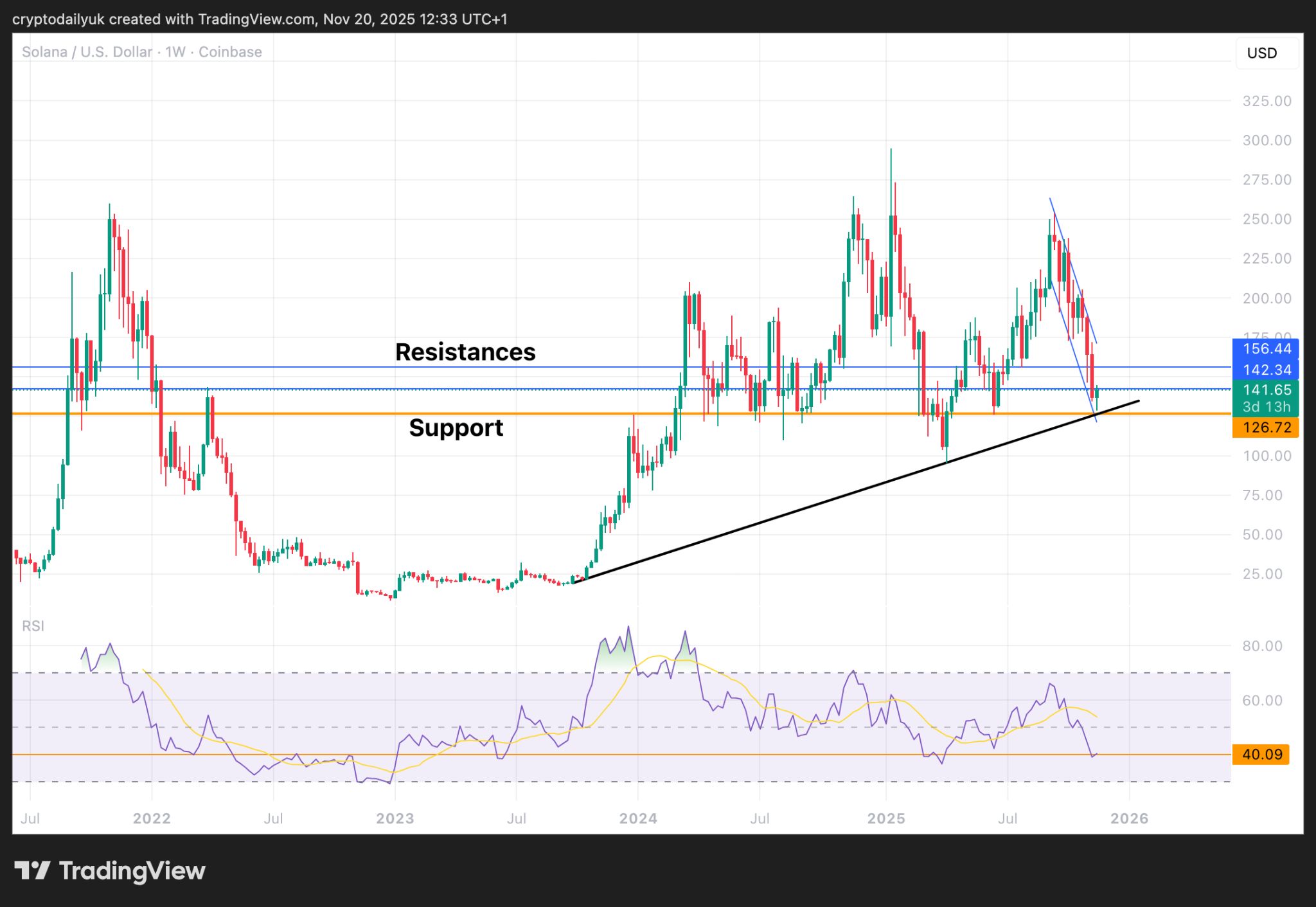Select the RSI indicator label

point(33,626)
